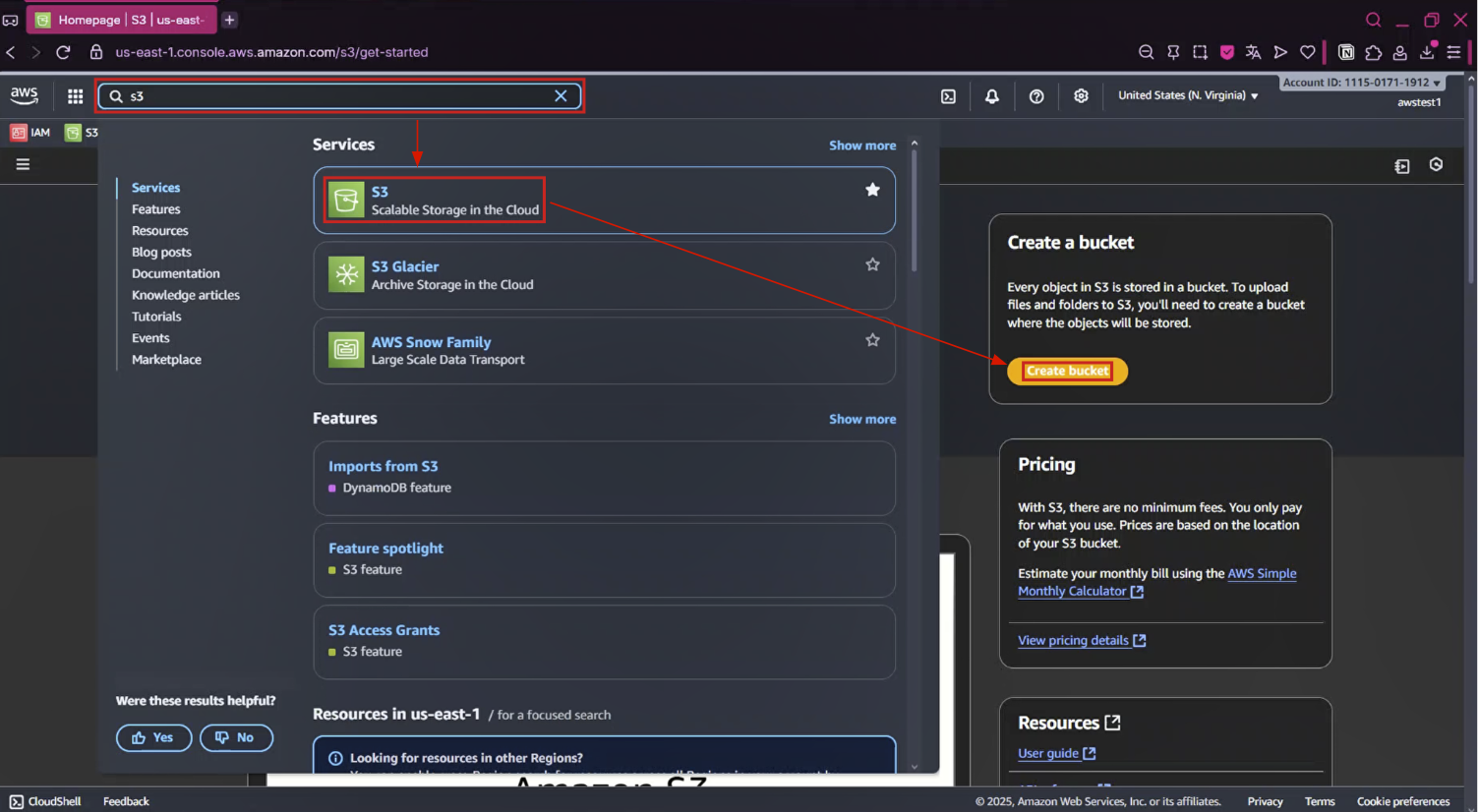The height and width of the screenshot is (812, 1479).
Task: Click the hexagon info icon near page top right
Action: click(x=1436, y=164)
